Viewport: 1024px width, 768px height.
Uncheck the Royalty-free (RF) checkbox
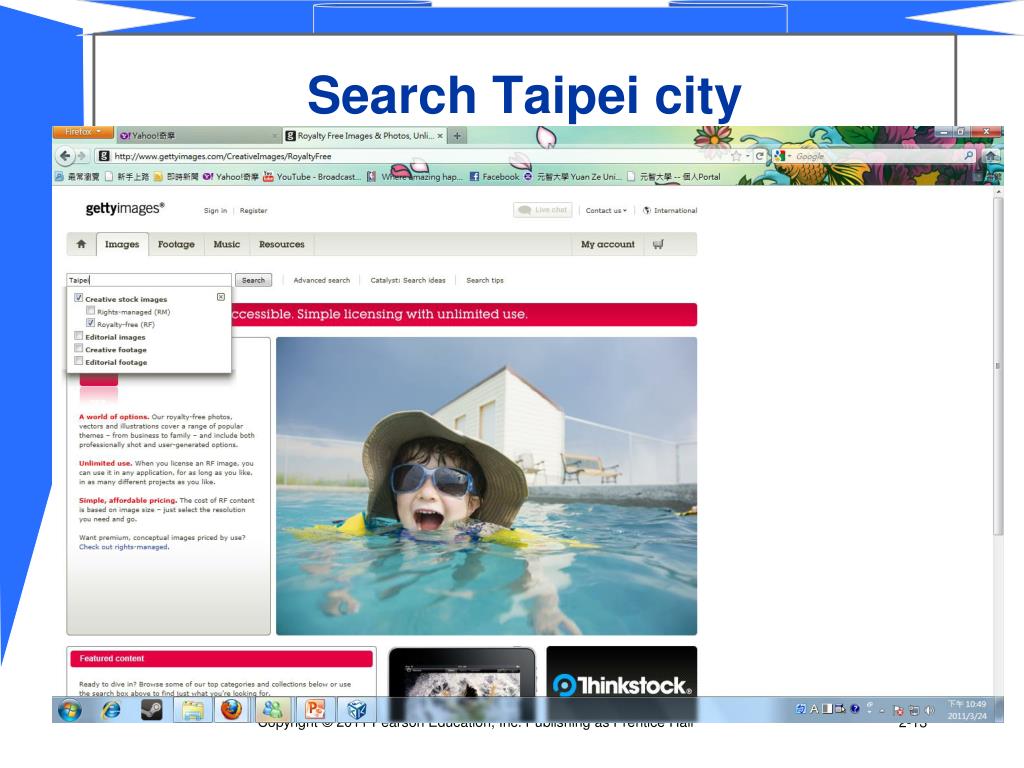click(90, 323)
